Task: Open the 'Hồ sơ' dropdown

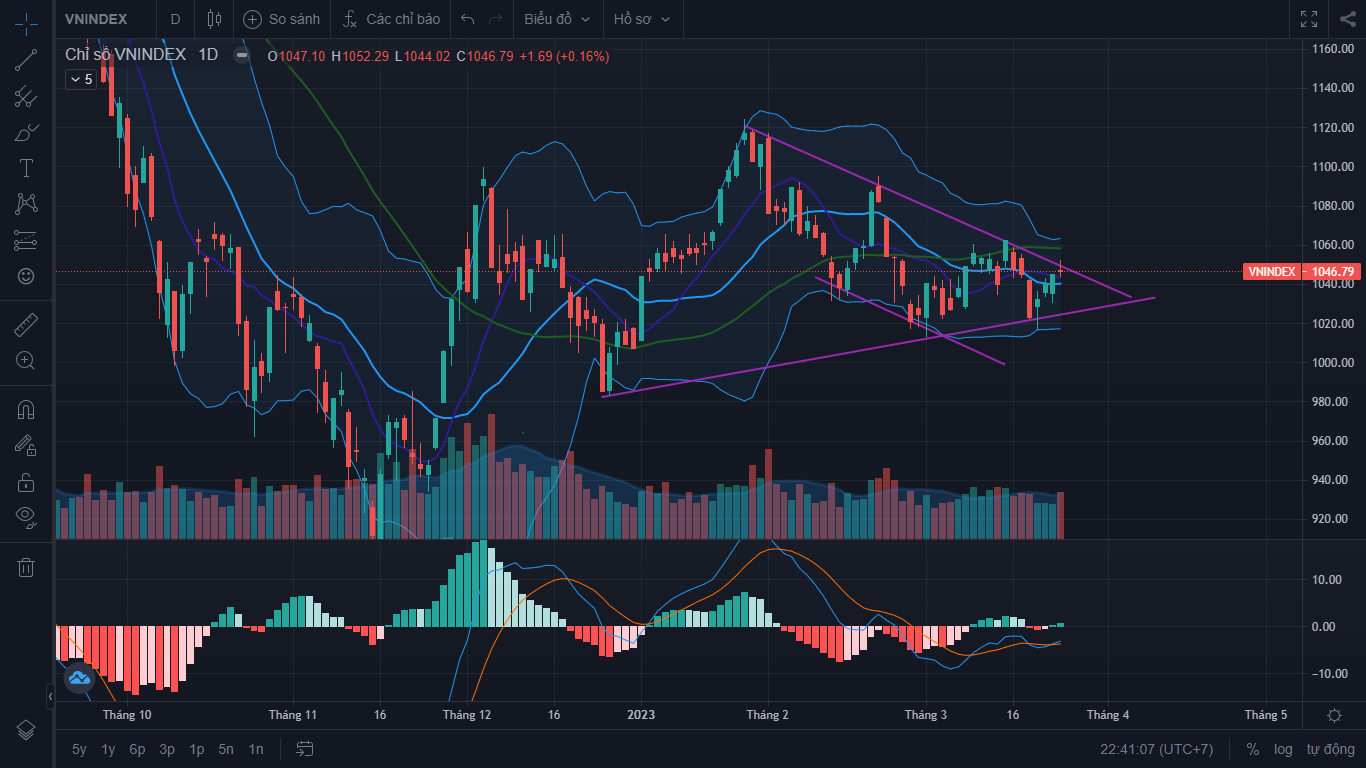Action: click(642, 19)
